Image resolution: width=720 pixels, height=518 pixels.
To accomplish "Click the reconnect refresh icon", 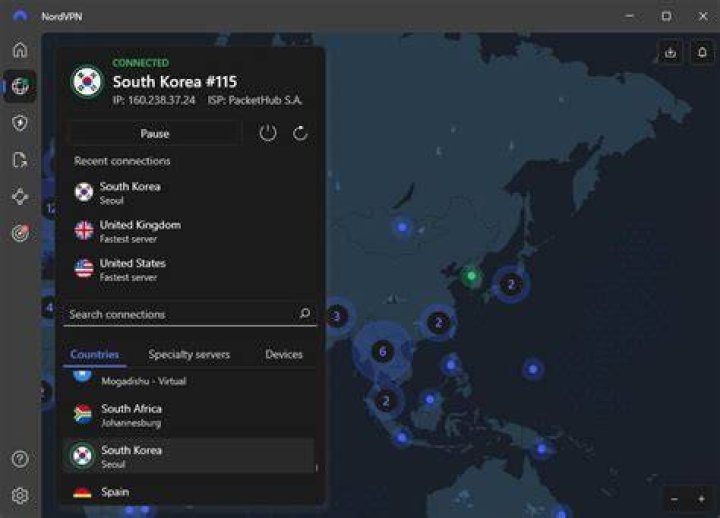I will 300,133.
